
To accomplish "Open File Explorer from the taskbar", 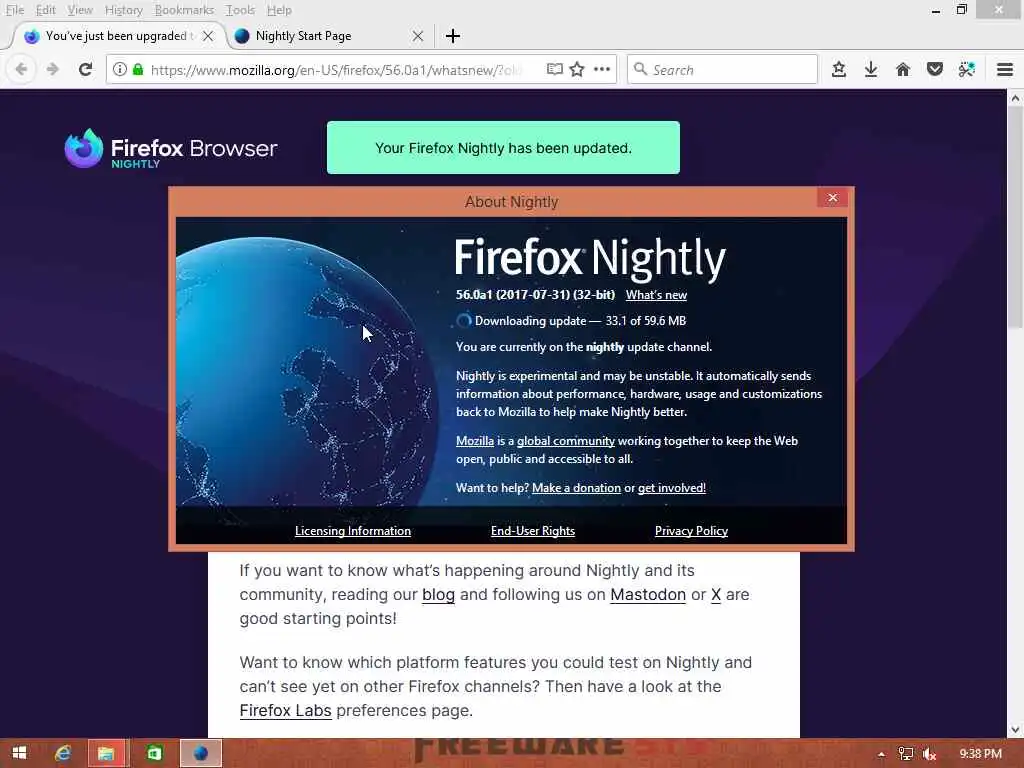I will pos(106,753).
